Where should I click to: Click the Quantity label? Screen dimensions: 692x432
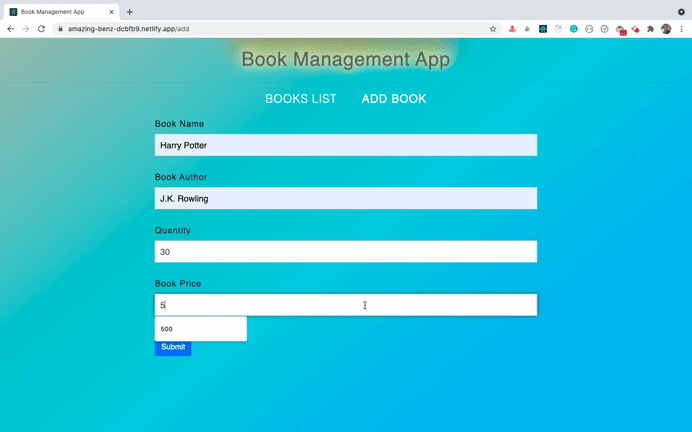coord(173,230)
